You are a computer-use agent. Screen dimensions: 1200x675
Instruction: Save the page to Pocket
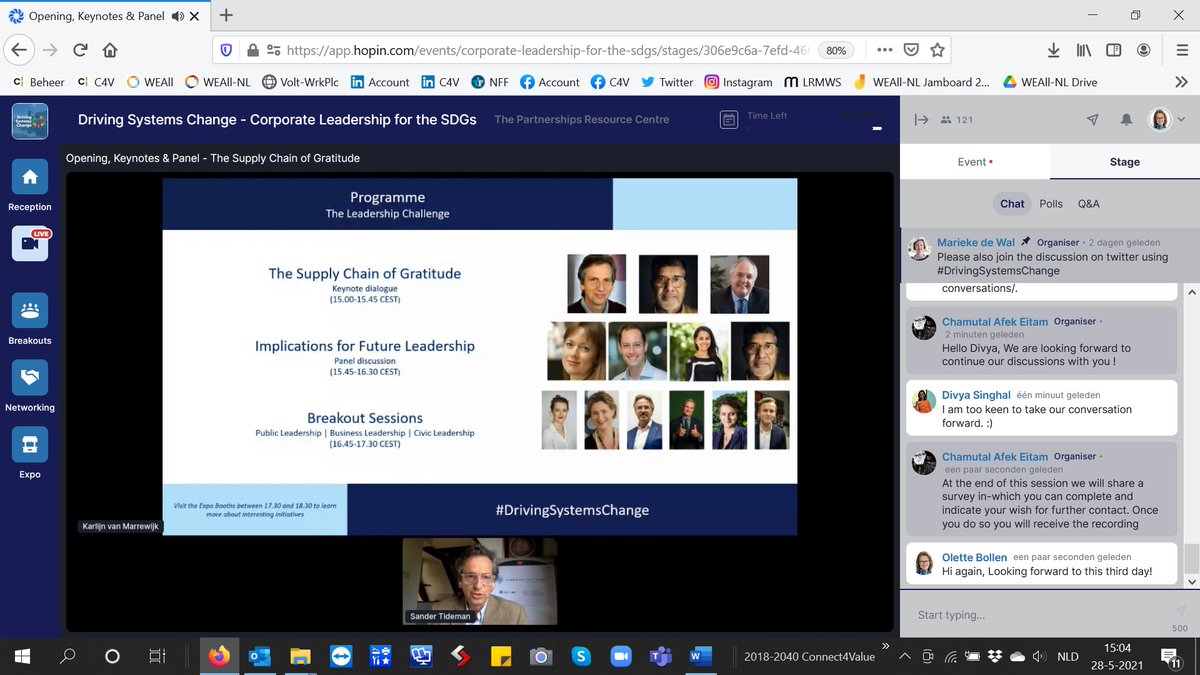tap(911, 50)
